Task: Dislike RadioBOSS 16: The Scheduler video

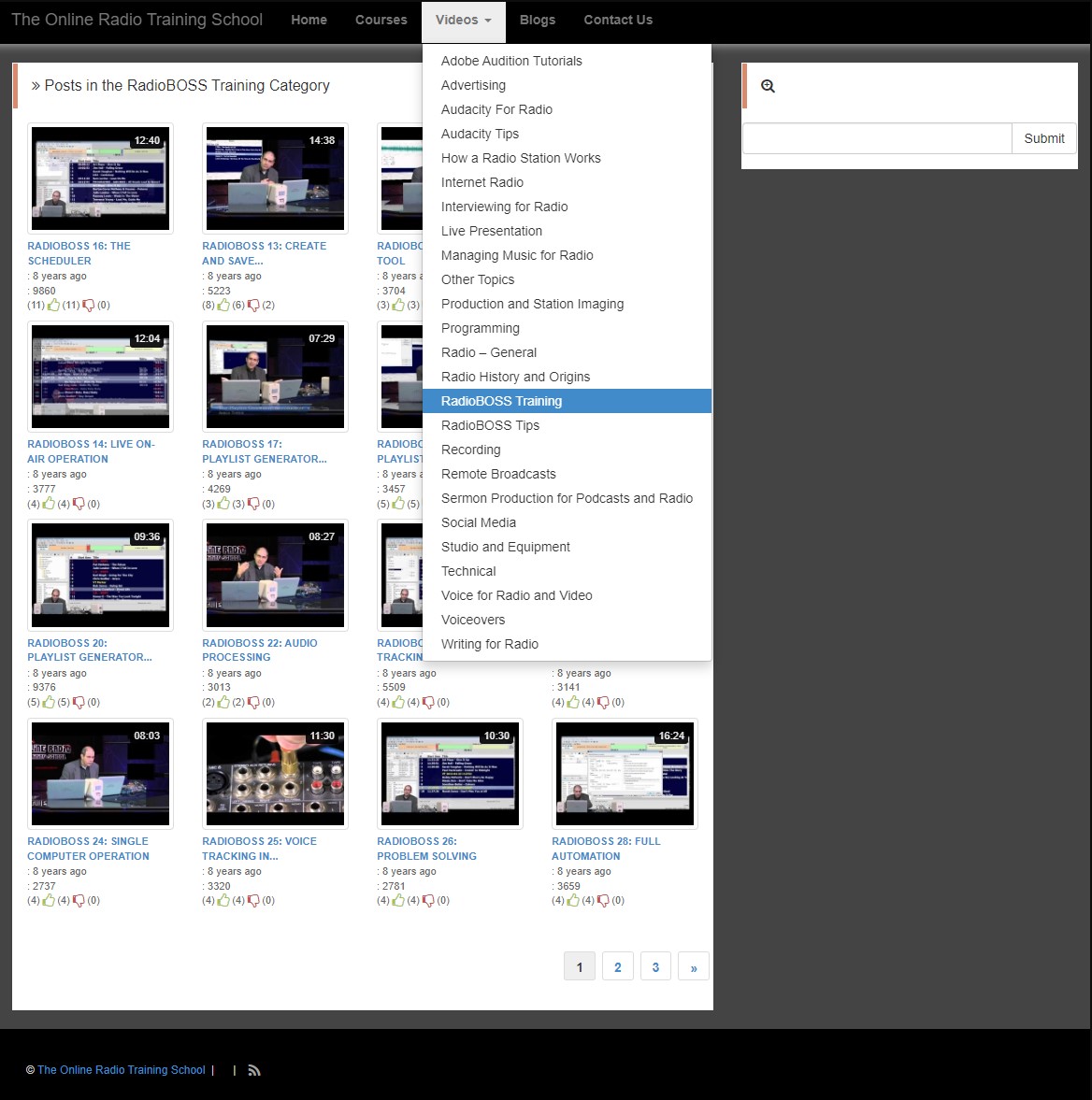Action: 89,306
